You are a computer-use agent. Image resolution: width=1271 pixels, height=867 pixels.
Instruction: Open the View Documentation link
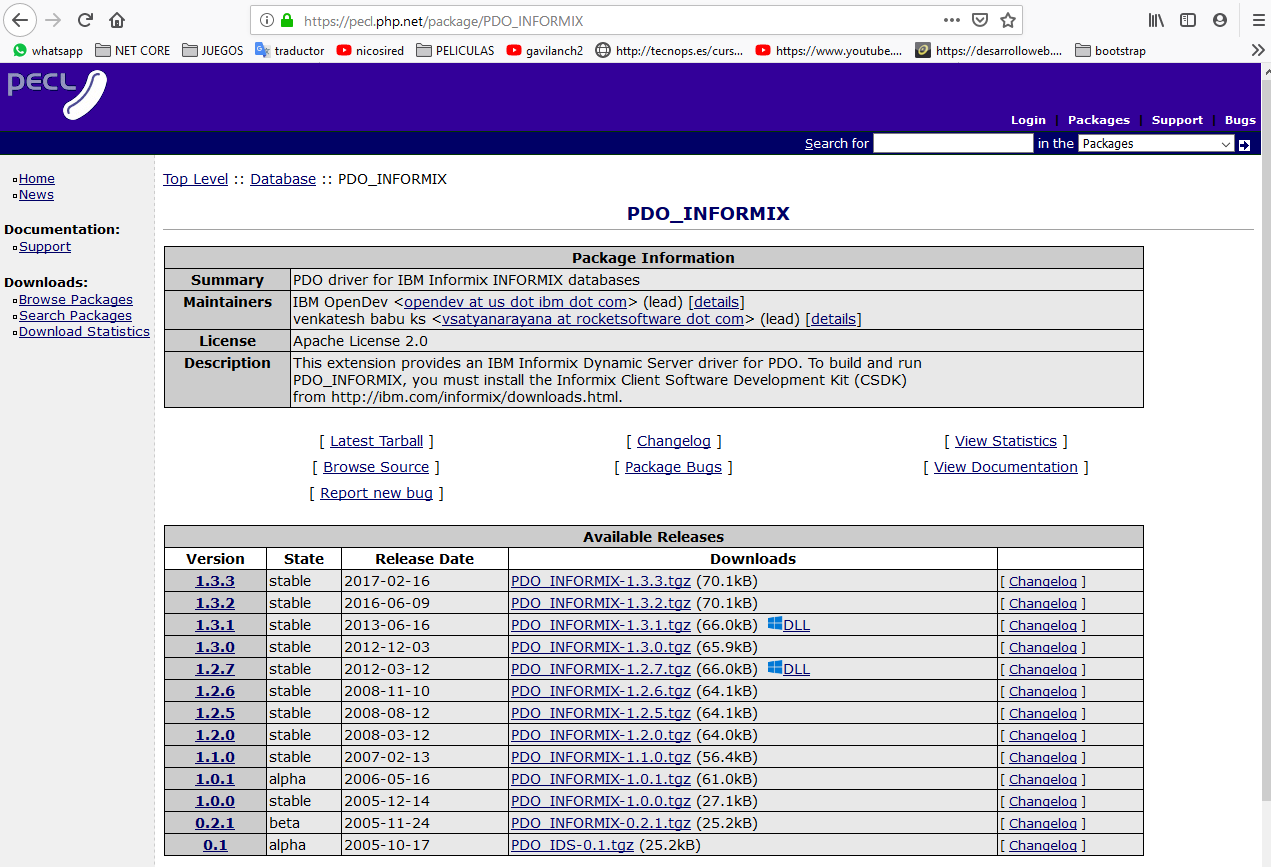(1006, 467)
